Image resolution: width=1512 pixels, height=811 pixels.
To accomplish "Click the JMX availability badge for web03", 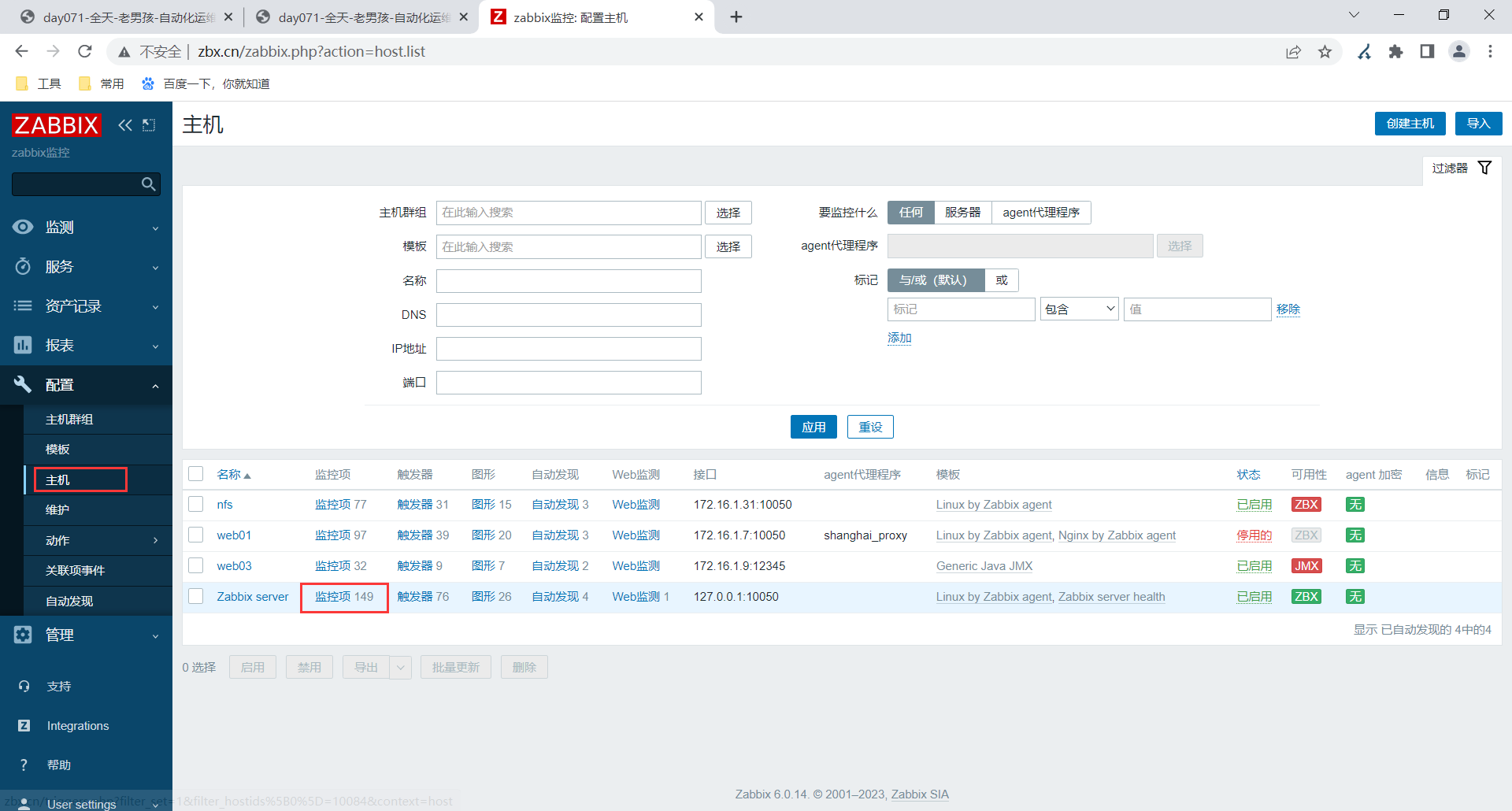I will point(1306,566).
